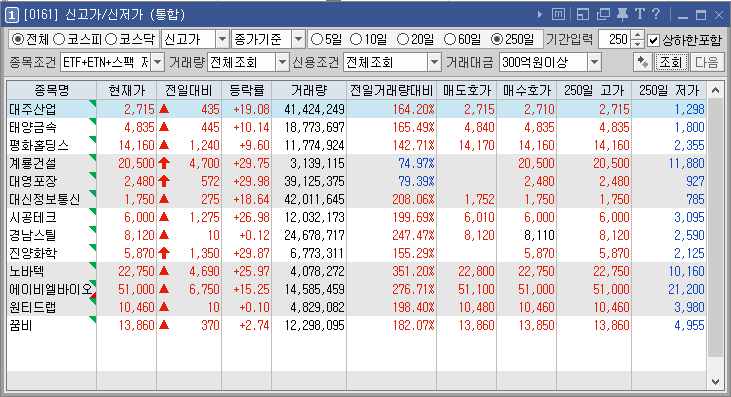This screenshot has width=731, height=397.
Task: Click the play arrow icon in title bar
Action: point(540,14)
